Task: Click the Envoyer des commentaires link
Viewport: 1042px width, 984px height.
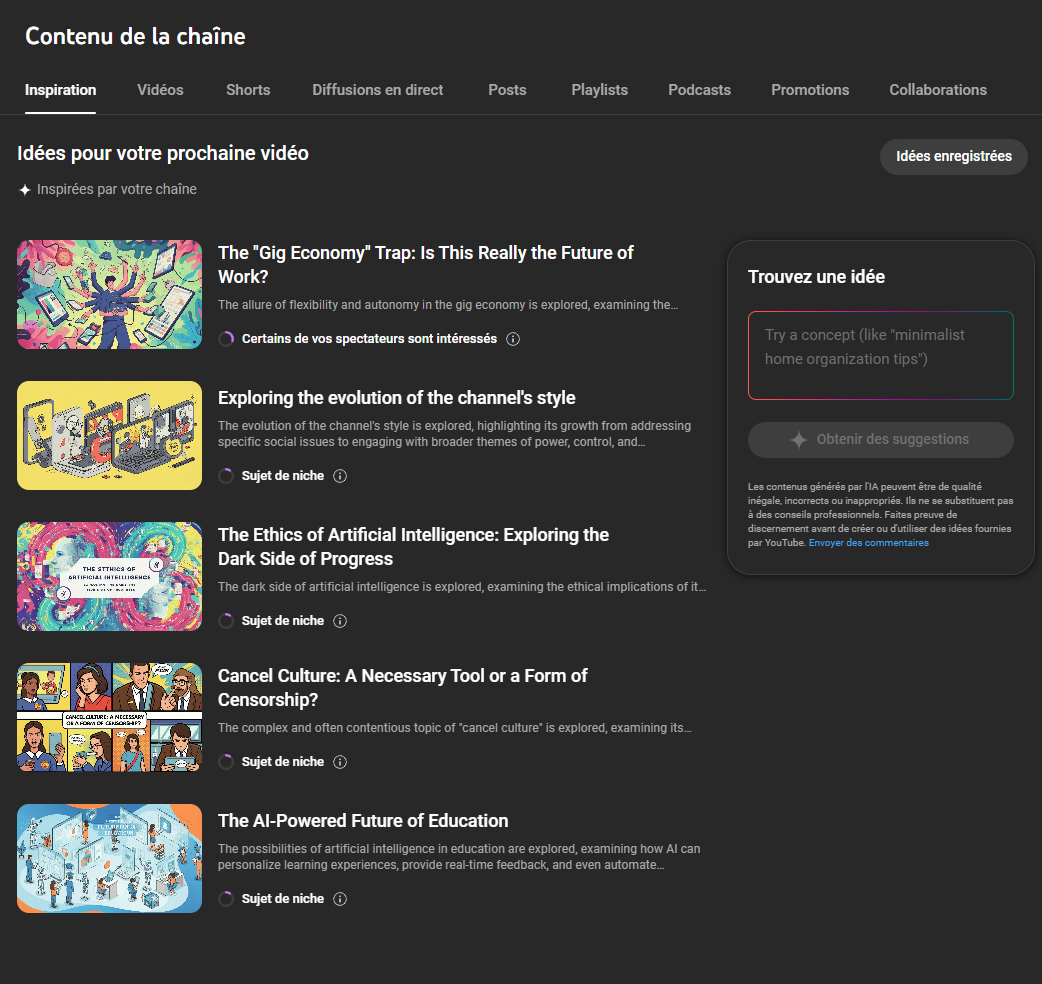Action: 868,543
